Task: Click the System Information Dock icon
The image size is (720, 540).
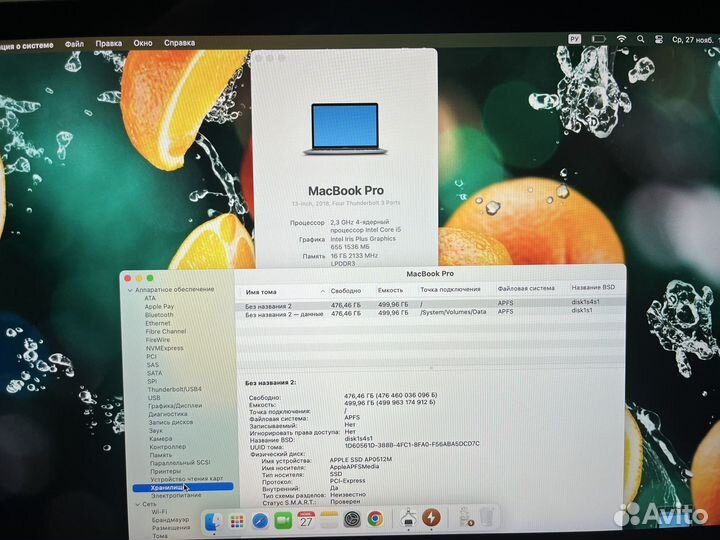Action: [408, 518]
